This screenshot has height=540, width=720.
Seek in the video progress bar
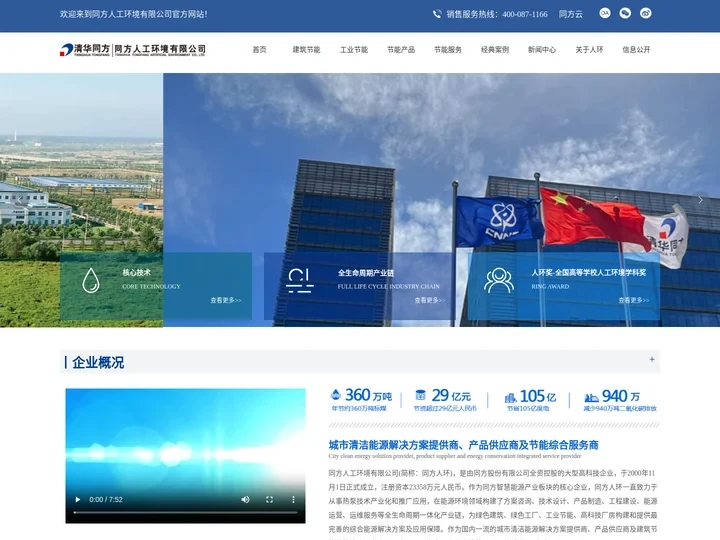pyautogui.click(x=186, y=512)
